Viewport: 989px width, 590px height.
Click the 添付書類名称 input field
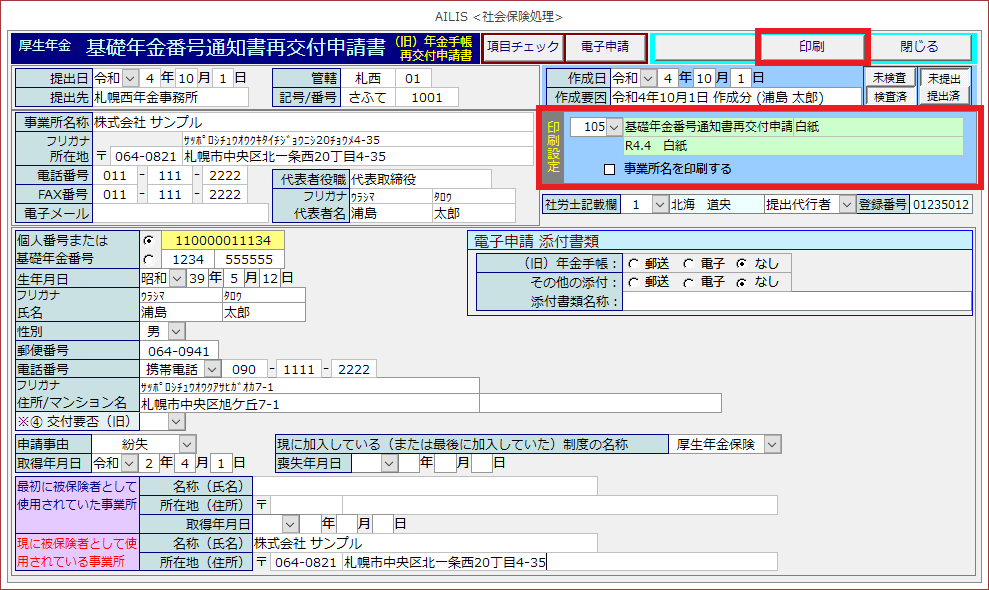click(x=797, y=301)
